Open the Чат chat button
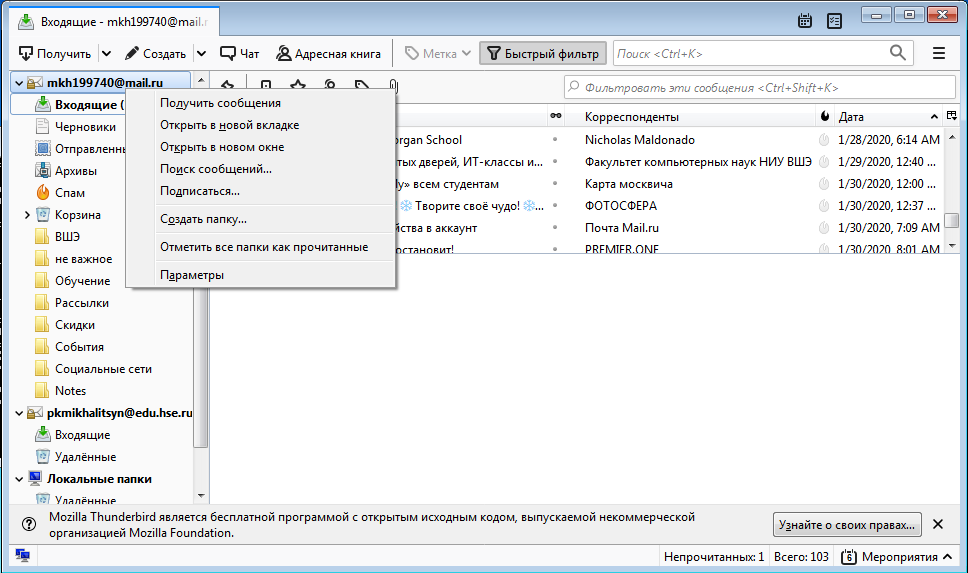968x573 pixels. click(x=240, y=54)
